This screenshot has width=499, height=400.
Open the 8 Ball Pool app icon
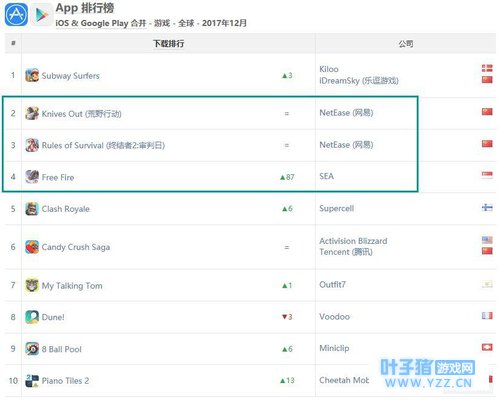pyautogui.click(x=32, y=349)
